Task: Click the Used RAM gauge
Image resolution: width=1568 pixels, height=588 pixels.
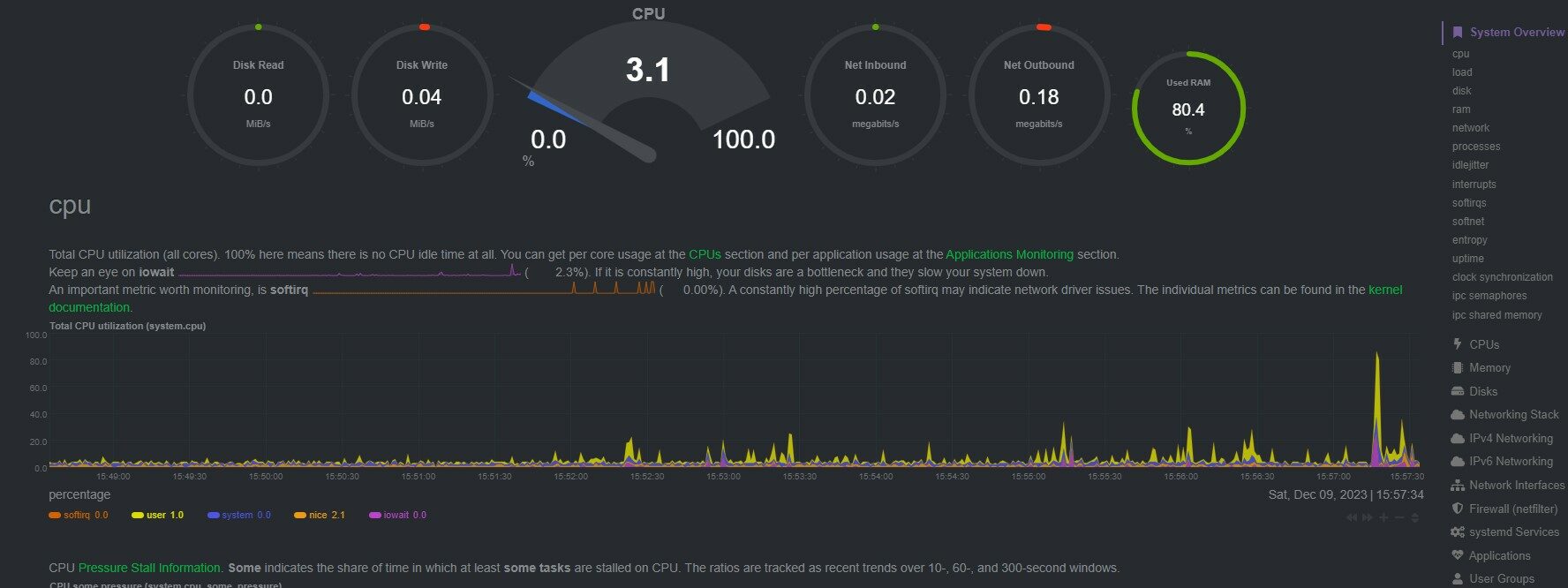Action: tap(1188, 108)
